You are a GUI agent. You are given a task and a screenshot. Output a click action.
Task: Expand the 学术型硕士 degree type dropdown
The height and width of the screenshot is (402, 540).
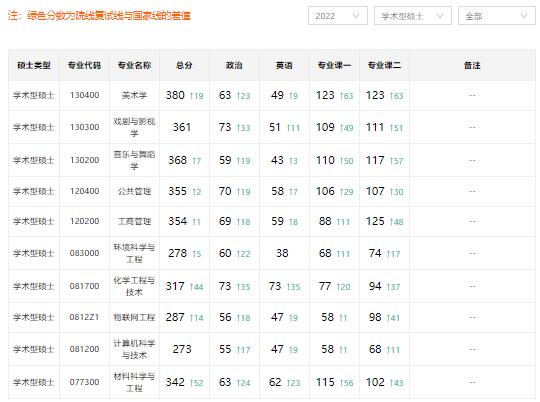413,16
